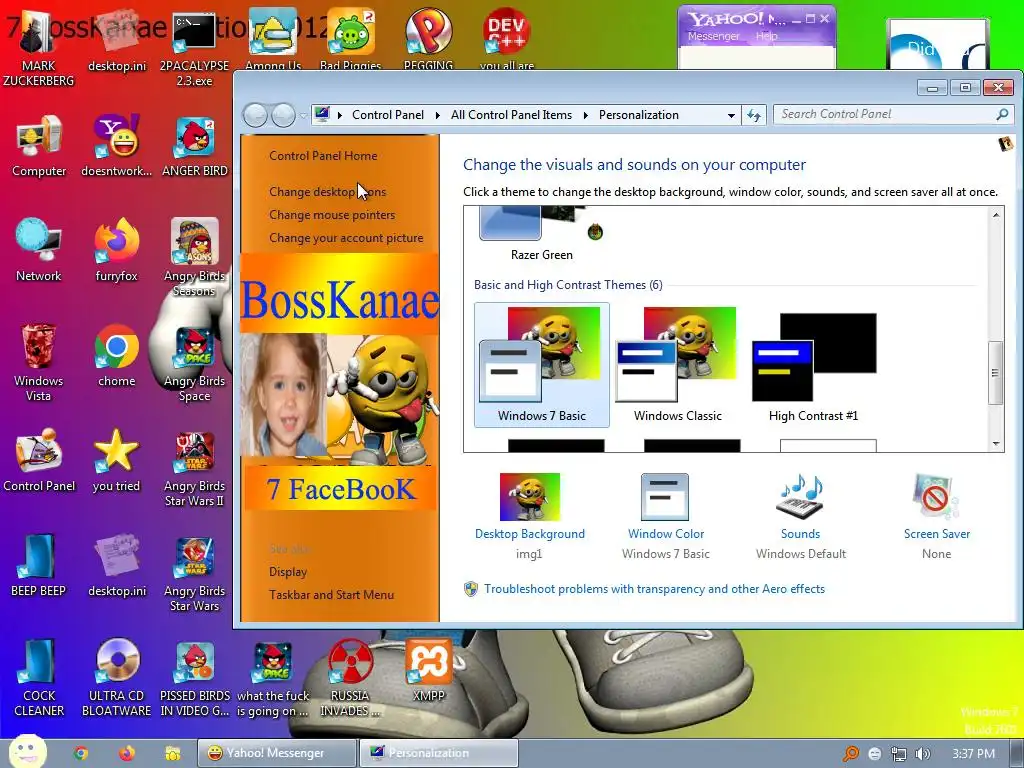Image resolution: width=1024 pixels, height=768 pixels.
Task: Click theme list scroll up arrow
Action: click(996, 215)
